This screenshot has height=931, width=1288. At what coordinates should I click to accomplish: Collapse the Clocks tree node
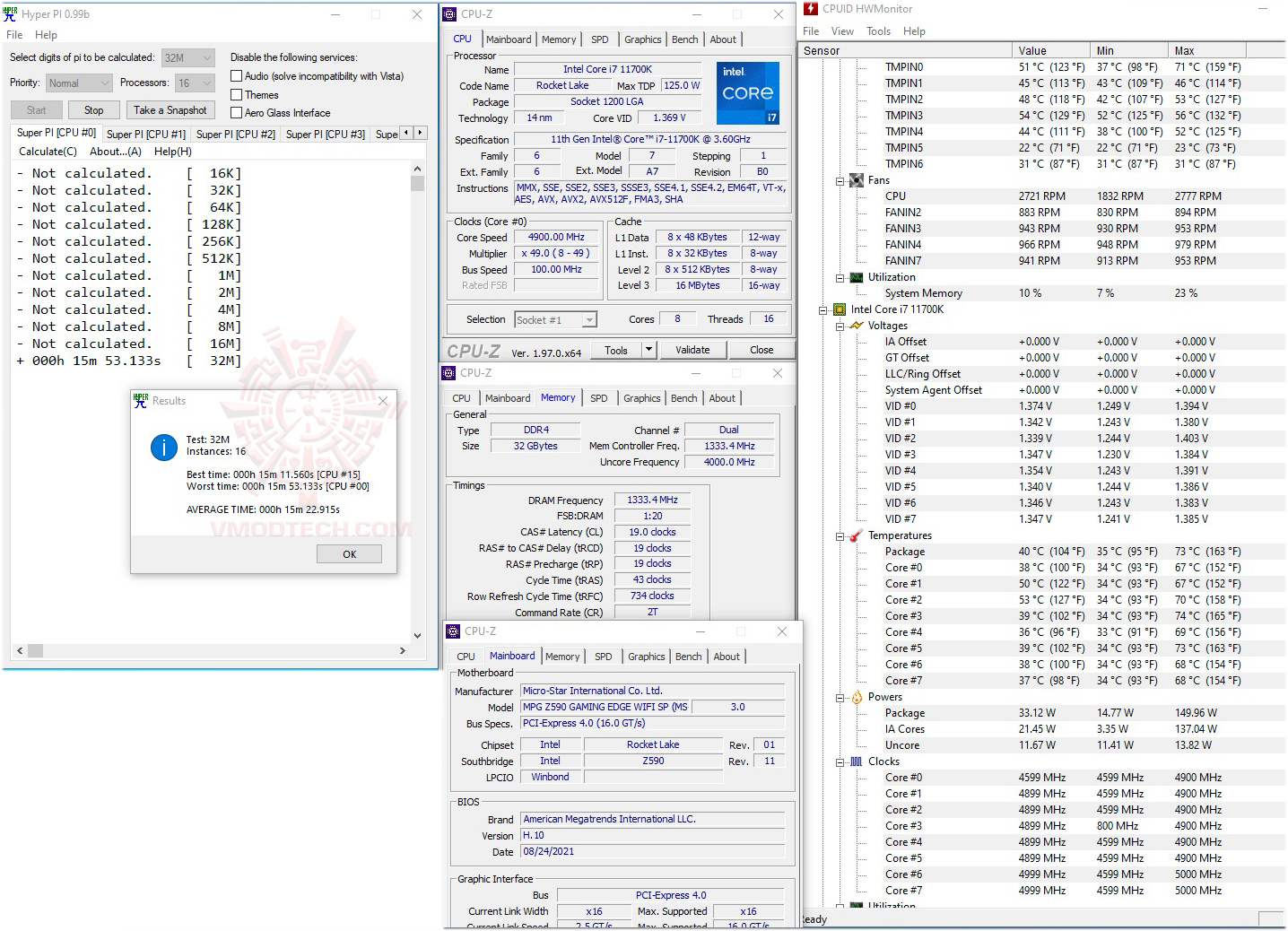840,761
